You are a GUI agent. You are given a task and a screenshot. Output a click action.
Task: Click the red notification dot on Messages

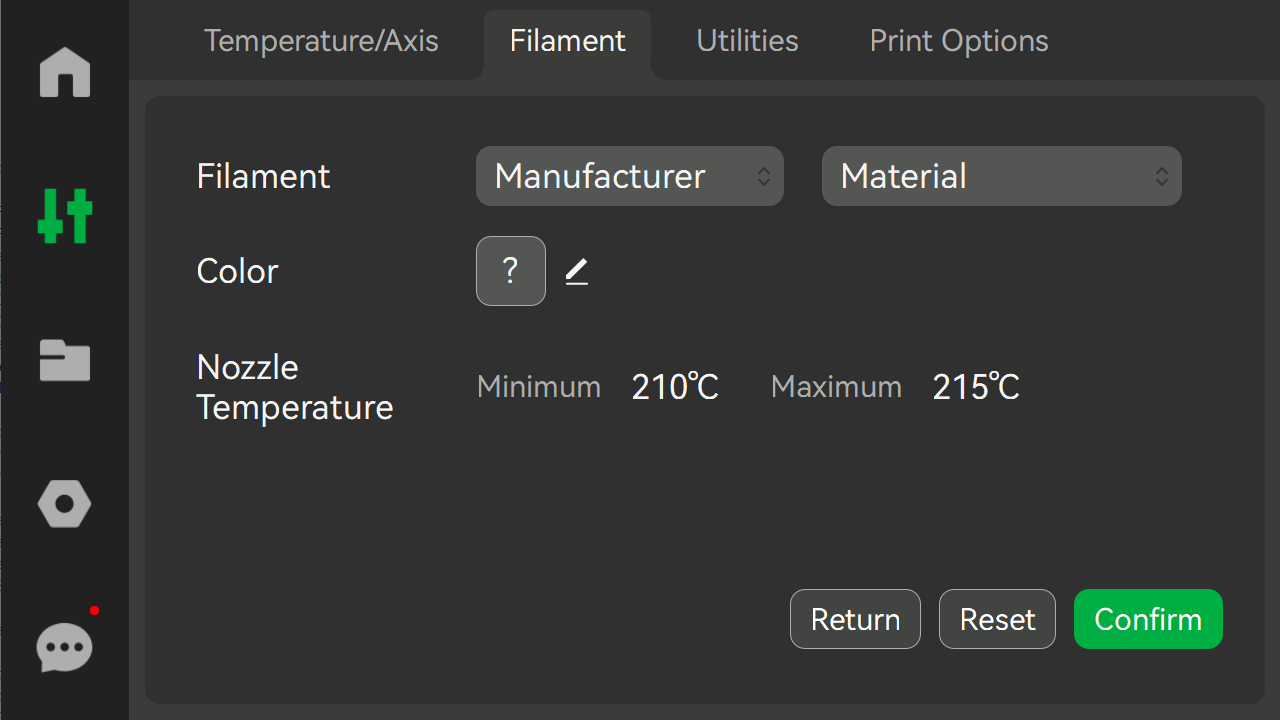pos(94,610)
